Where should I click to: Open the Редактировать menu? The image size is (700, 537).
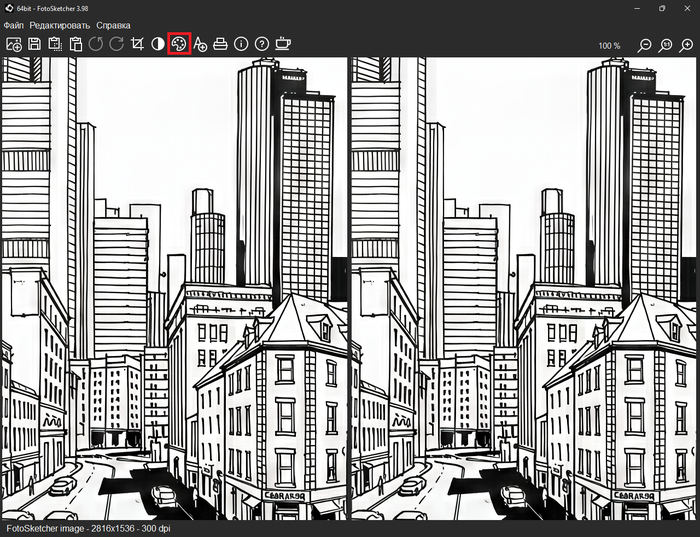59,25
